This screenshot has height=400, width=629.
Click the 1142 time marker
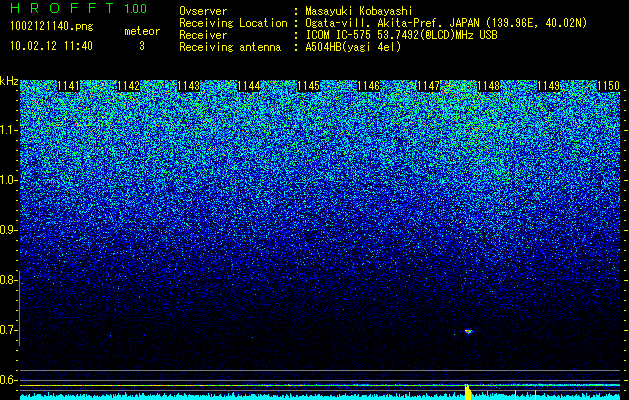128,86
